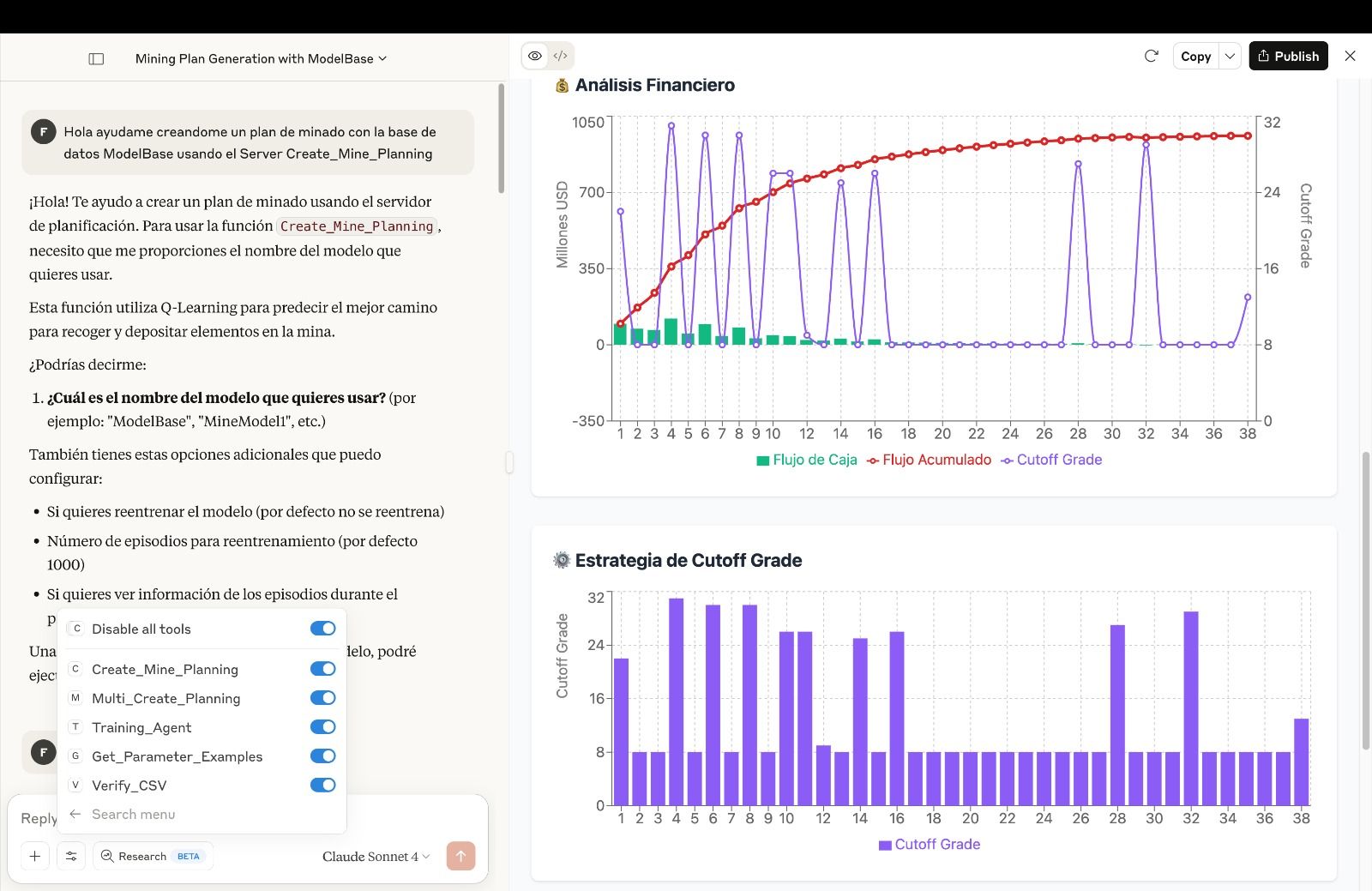This screenshot has width=1372, height=891.
Task: Toggle the Verify_CSV tool switch
Action: [323, 785]
